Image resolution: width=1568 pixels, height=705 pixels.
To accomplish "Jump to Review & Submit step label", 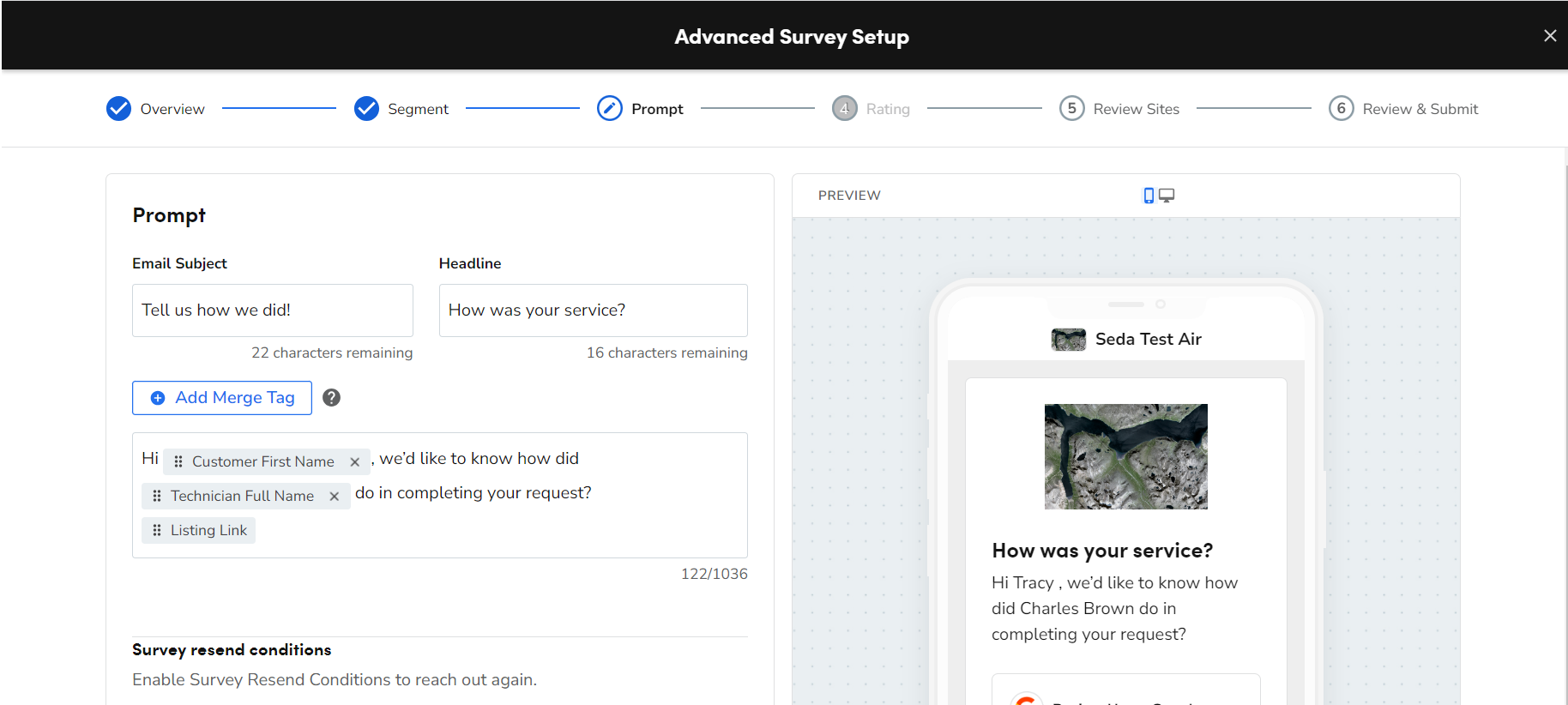I will point(1420,109).
